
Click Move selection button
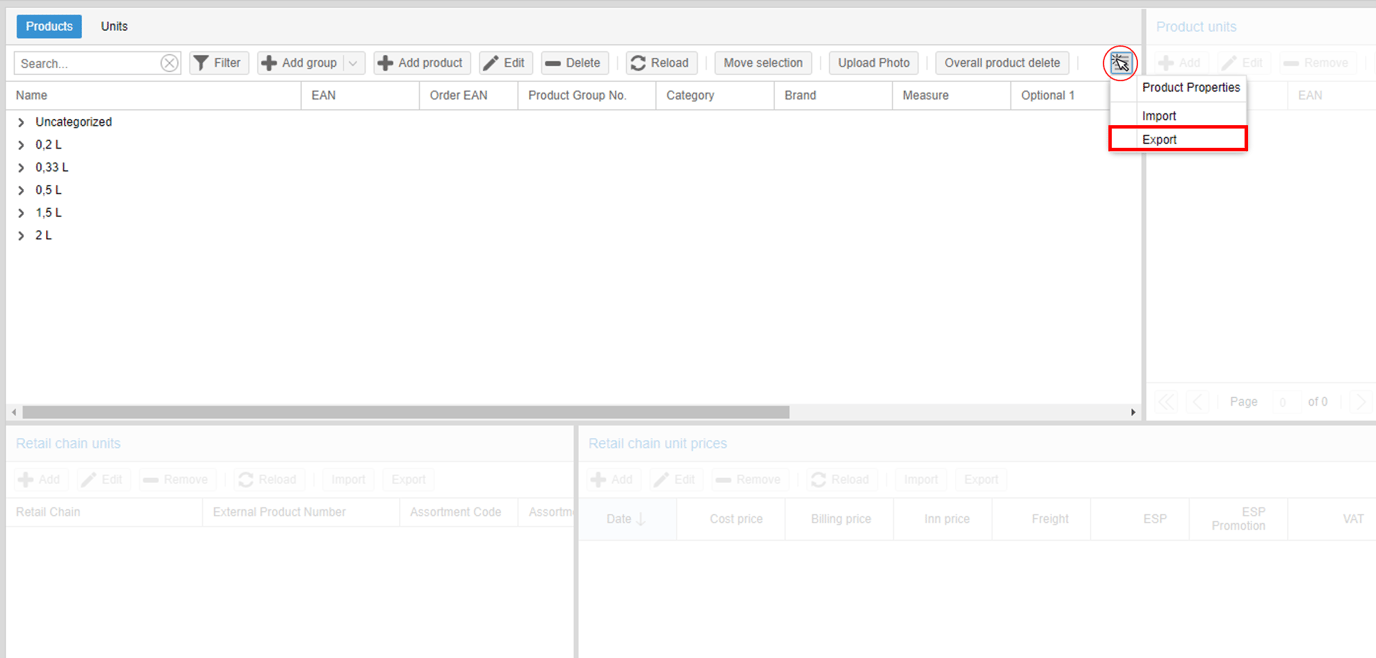763,63
